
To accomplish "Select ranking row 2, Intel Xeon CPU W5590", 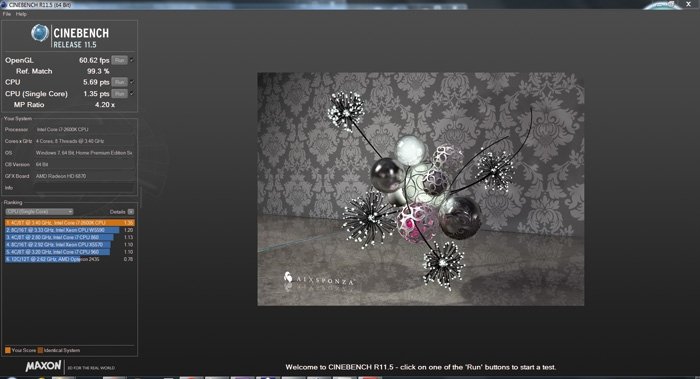I will point(70,230).
